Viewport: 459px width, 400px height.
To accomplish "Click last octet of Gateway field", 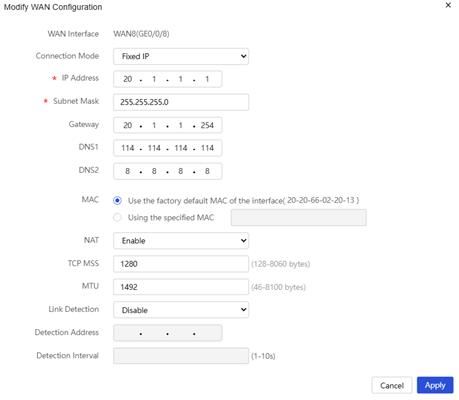I will [x=207, y=125].
